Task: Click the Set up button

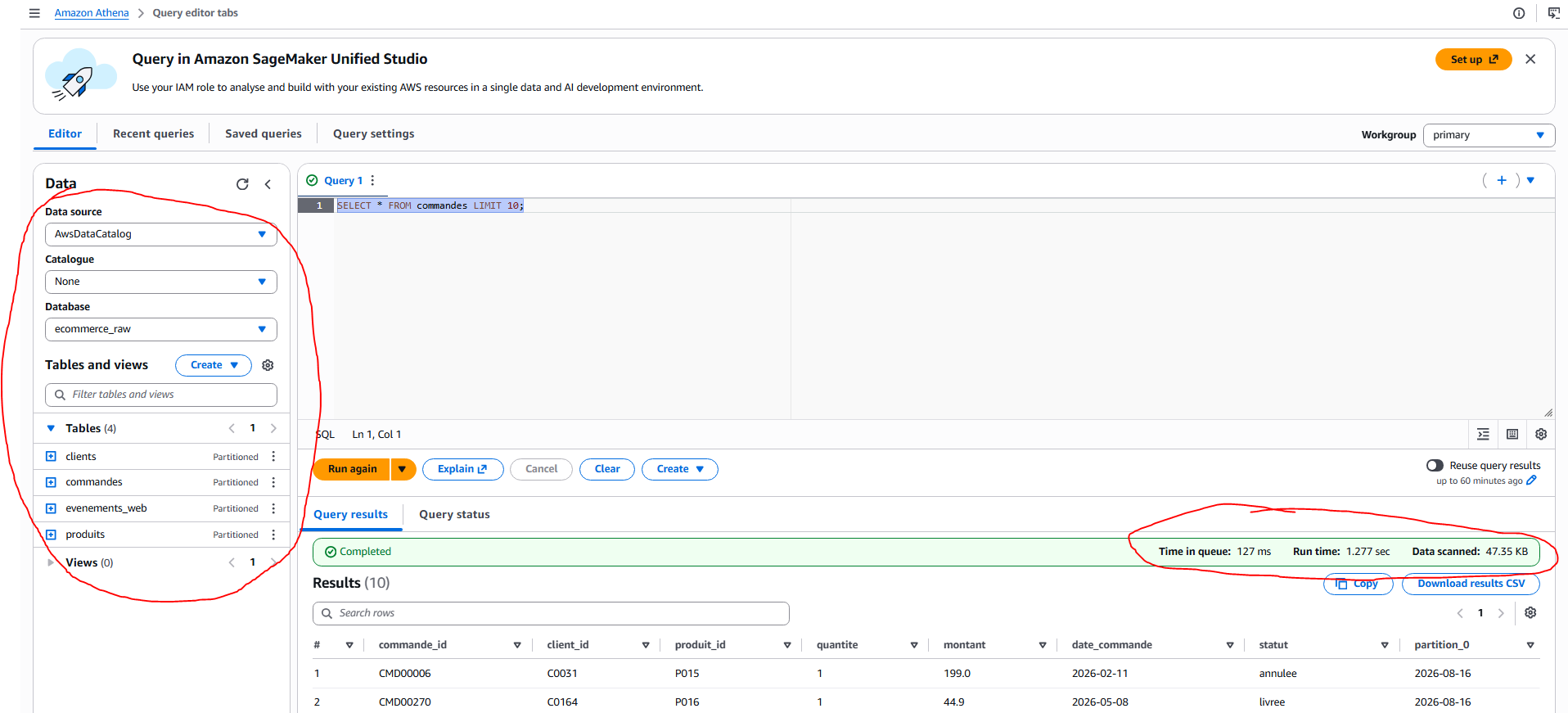Action: (x=1473, y=59)
